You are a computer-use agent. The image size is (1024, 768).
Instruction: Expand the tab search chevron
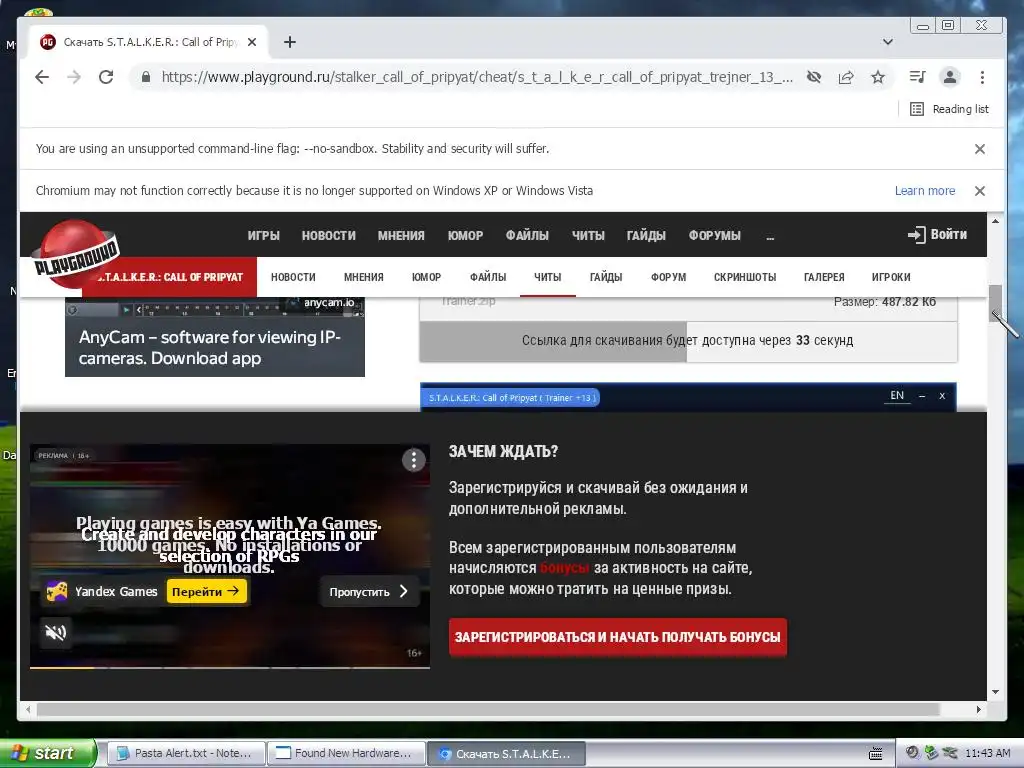888,42
